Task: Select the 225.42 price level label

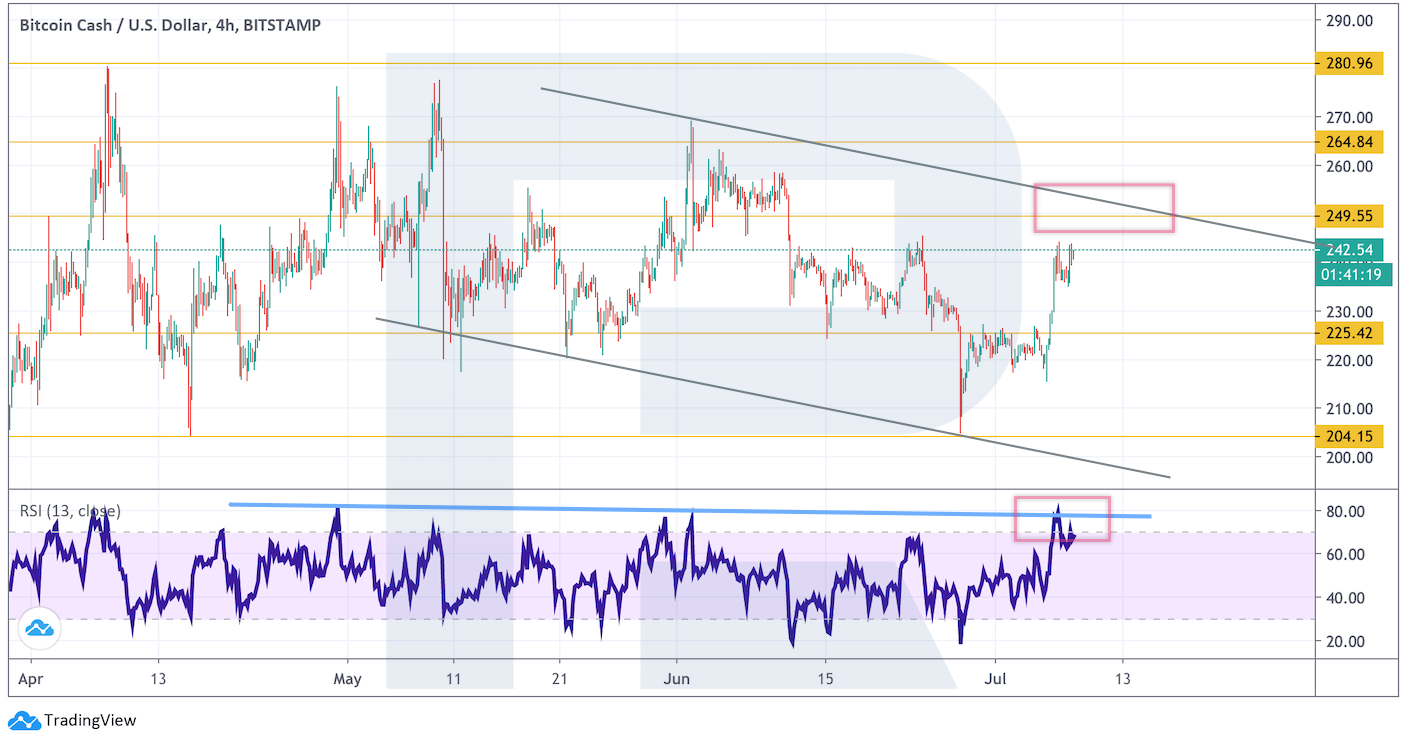Action: (x=1350, y=333)
